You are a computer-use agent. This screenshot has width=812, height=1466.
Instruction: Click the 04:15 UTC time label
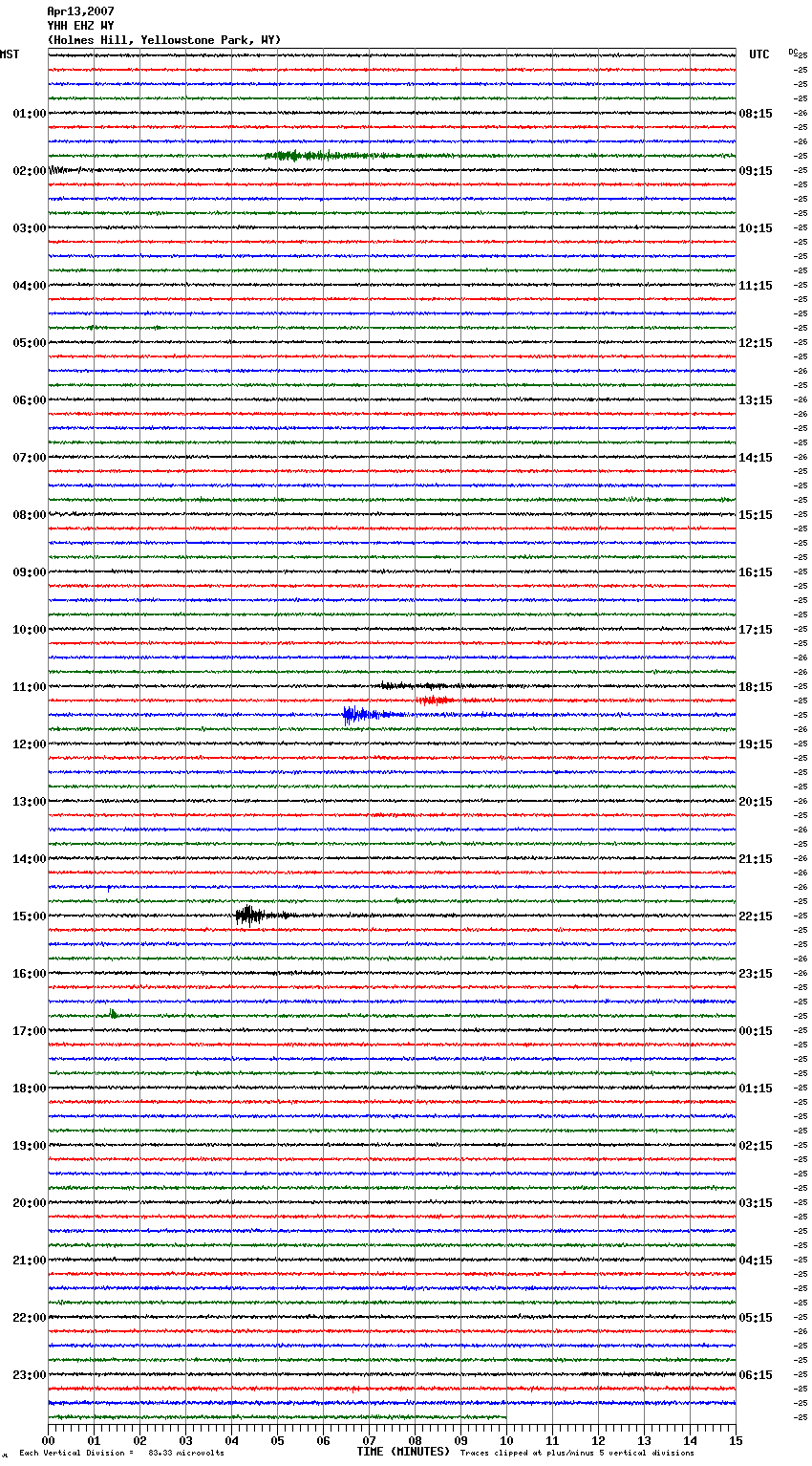pyautogui.click(x=756, y=1261)
